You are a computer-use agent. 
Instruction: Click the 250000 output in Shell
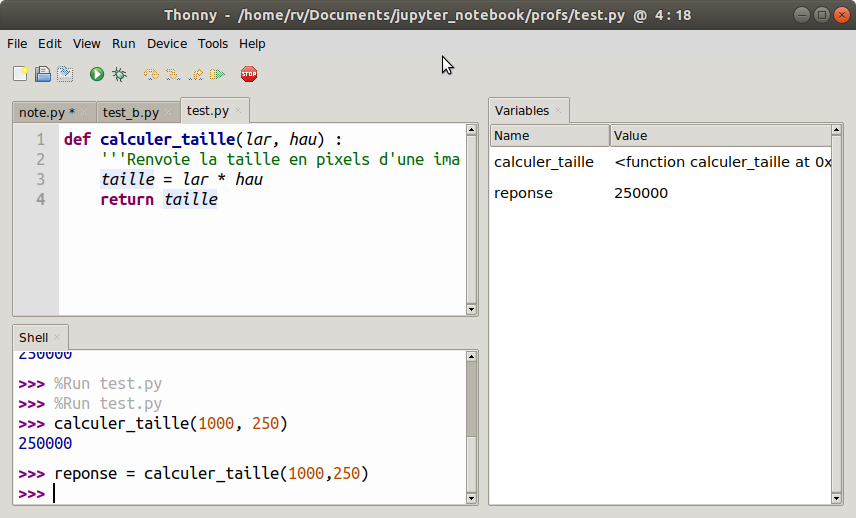(45, 443)
